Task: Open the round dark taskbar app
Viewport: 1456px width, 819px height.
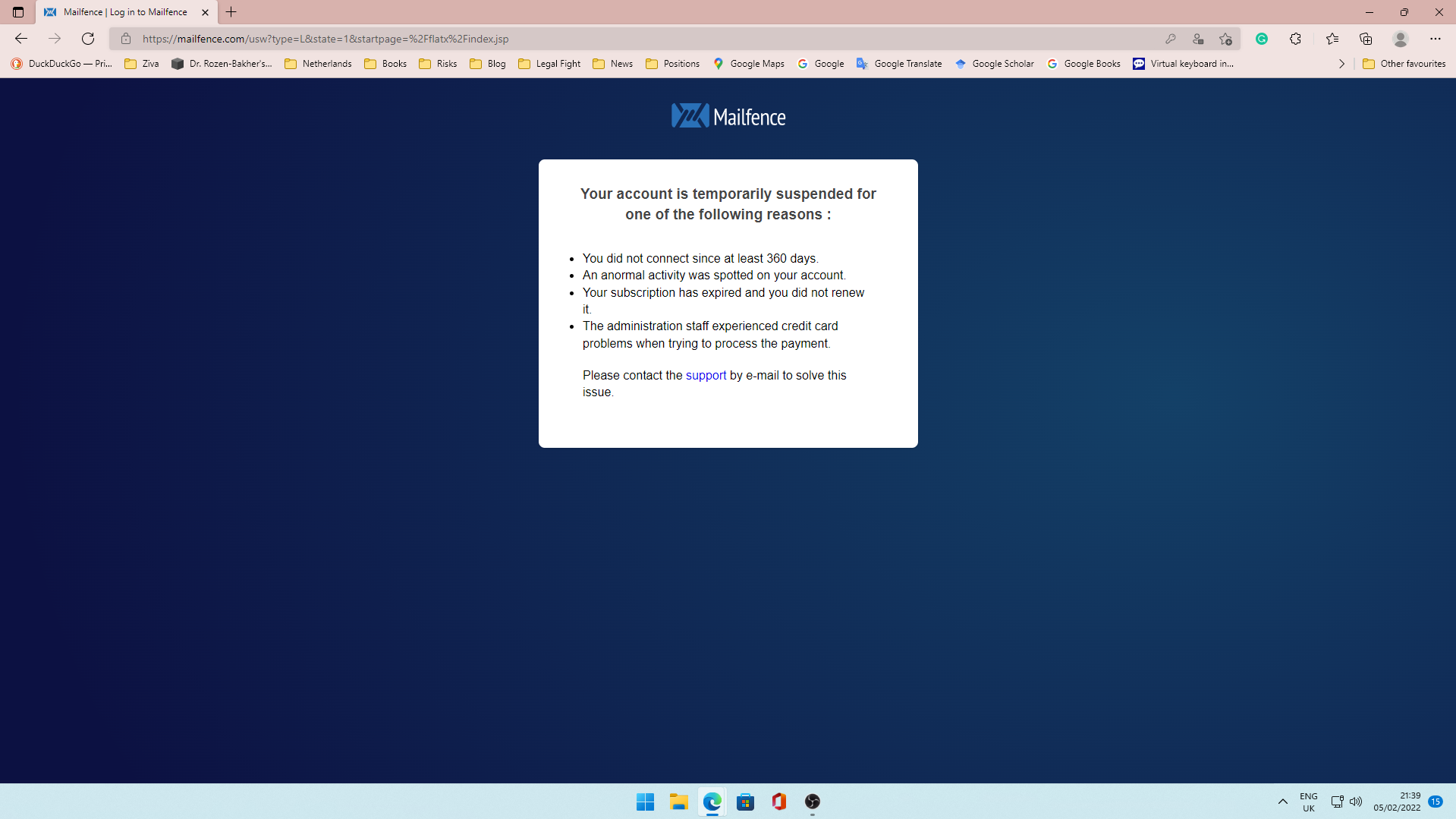Action: click(x=813, y=802)
